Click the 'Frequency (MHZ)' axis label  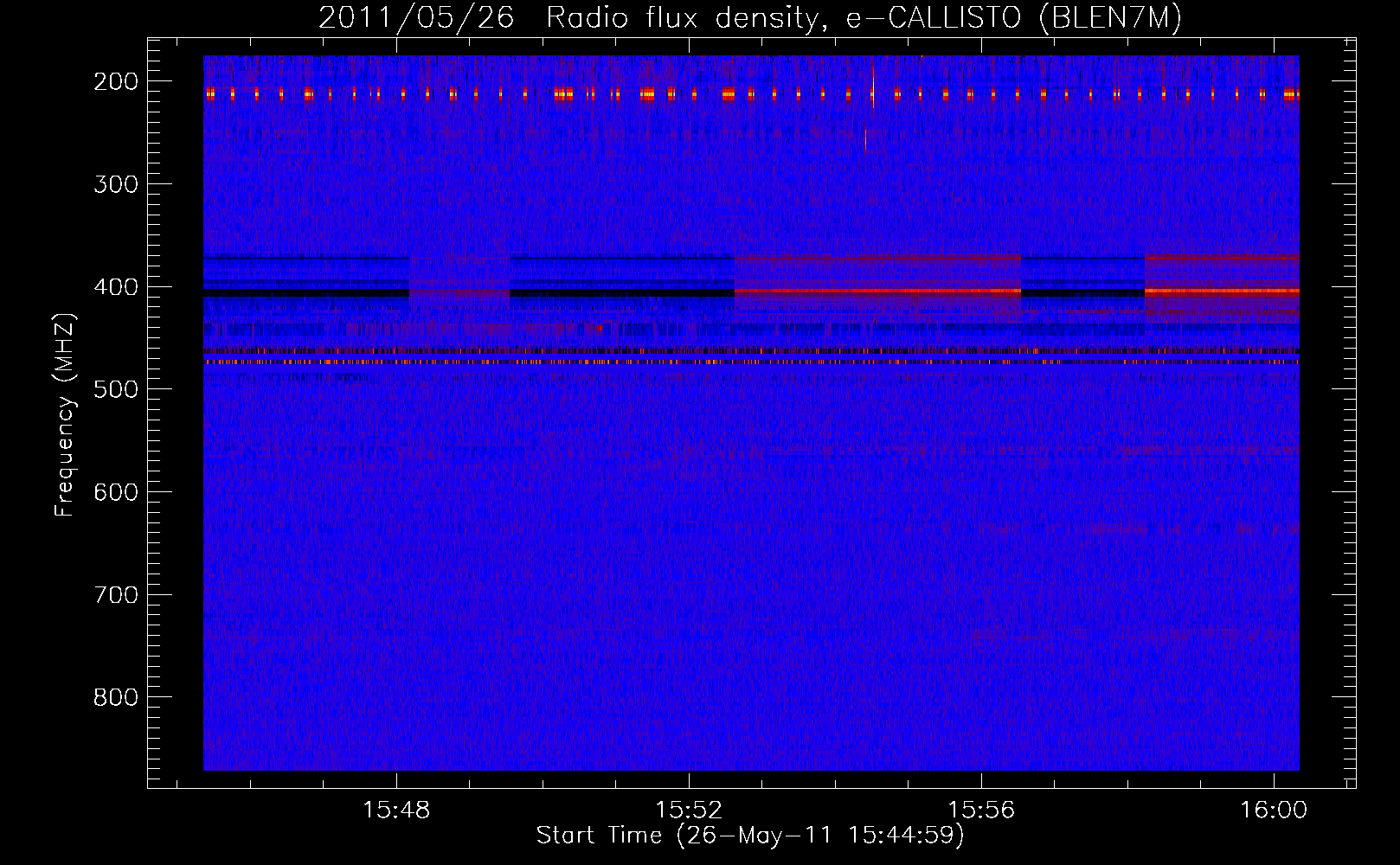coord(65,415)
